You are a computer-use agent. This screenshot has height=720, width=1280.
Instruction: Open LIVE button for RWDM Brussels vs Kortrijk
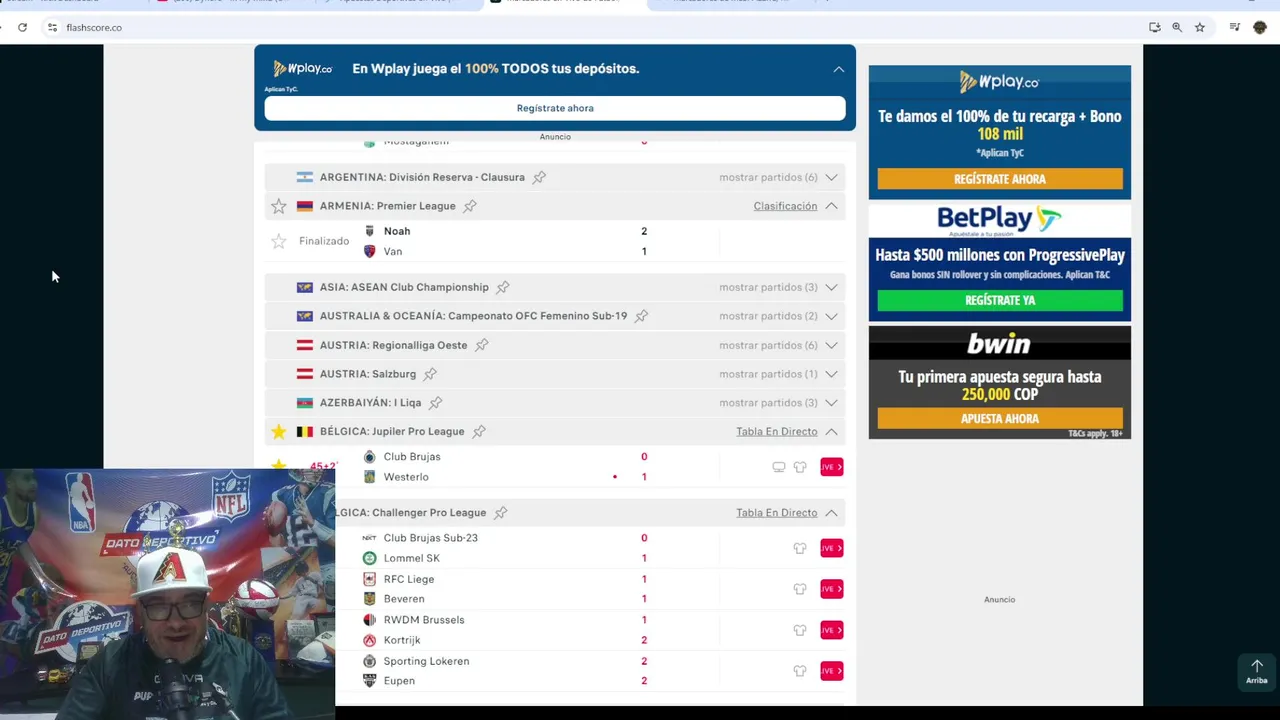coord(832,630)
